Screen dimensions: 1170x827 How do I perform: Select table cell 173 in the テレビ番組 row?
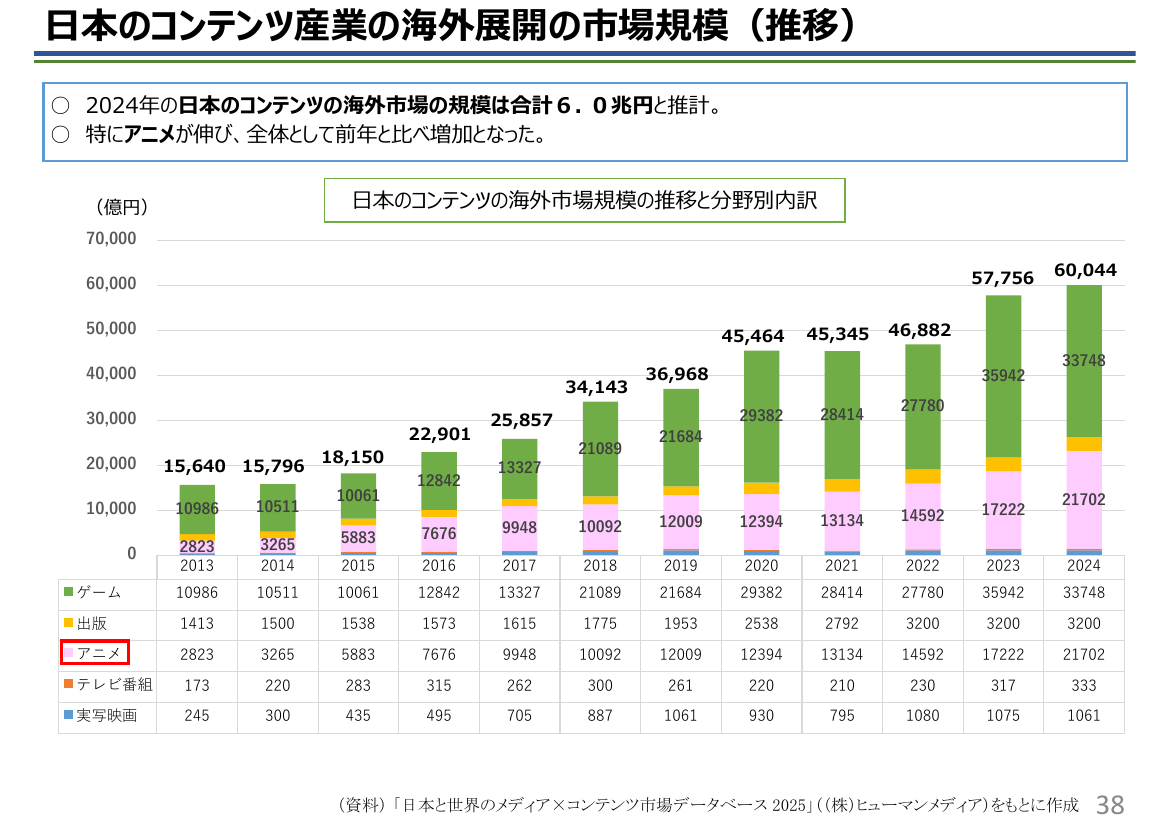[197, 685]
